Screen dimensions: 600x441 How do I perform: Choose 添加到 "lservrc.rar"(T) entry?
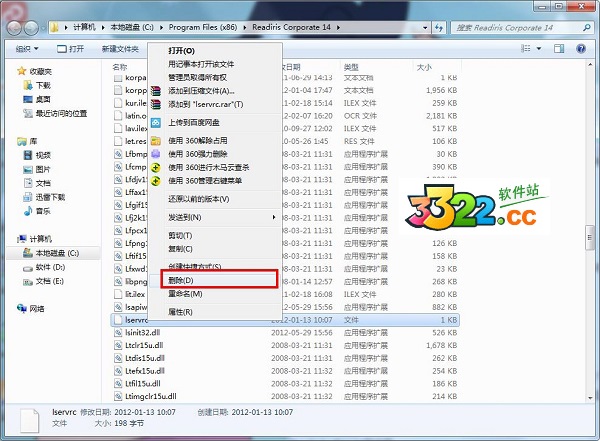(x=215, y=104)
